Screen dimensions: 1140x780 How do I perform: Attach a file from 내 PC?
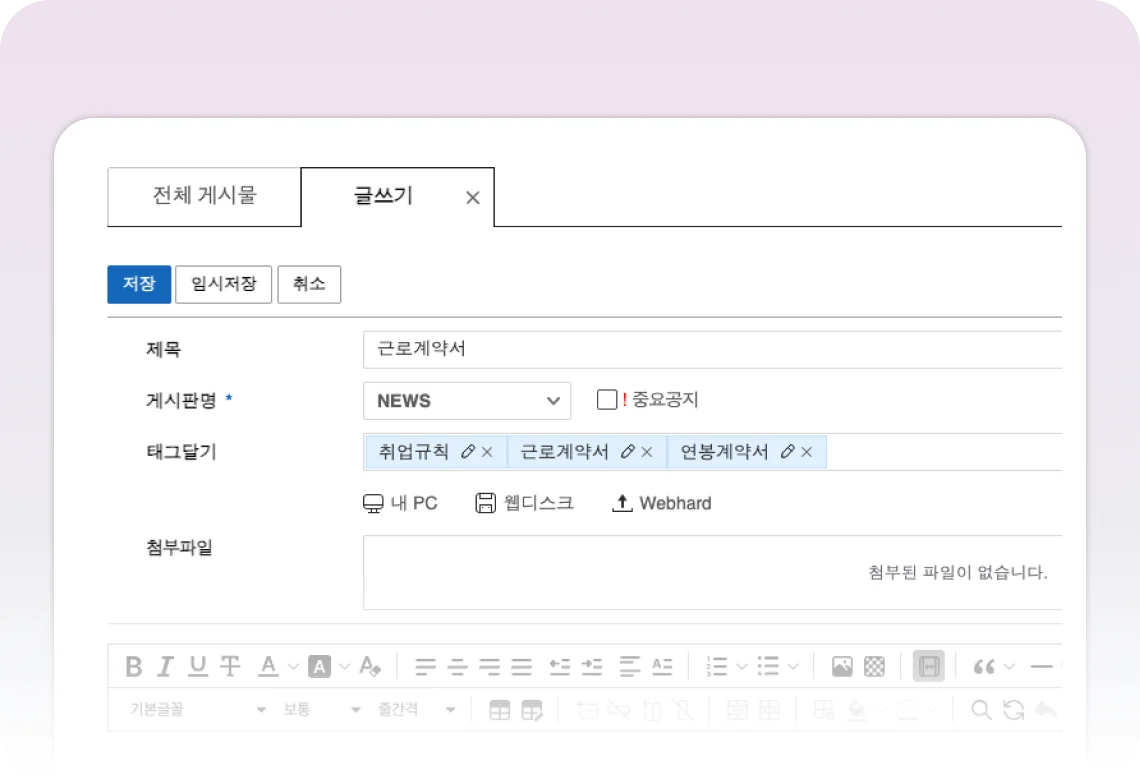click(x=400, y=503)
